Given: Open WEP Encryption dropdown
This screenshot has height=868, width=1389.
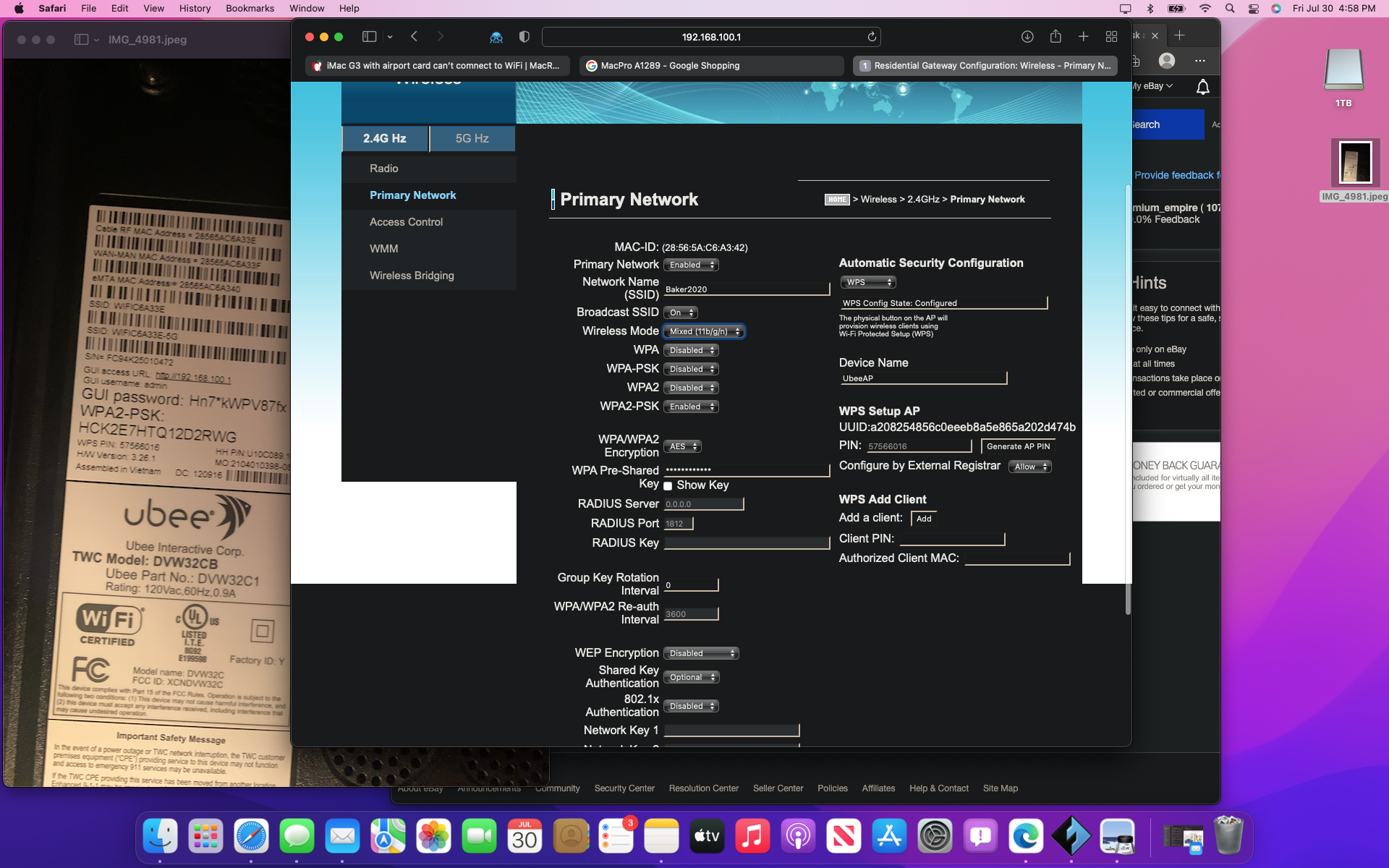Looking at the screenshot, I should (701, 653).
